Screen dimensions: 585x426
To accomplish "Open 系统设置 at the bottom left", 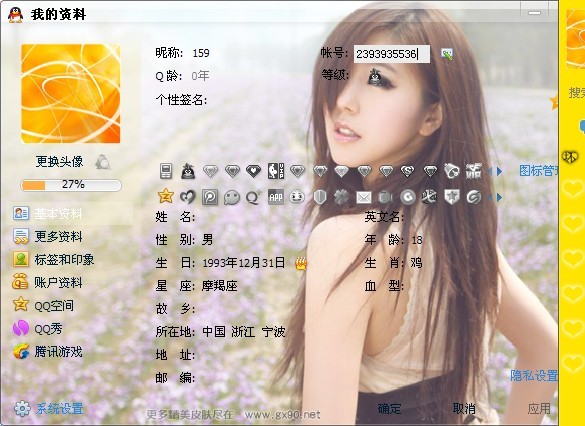I will pyautogui.click(x=49, y=408).
